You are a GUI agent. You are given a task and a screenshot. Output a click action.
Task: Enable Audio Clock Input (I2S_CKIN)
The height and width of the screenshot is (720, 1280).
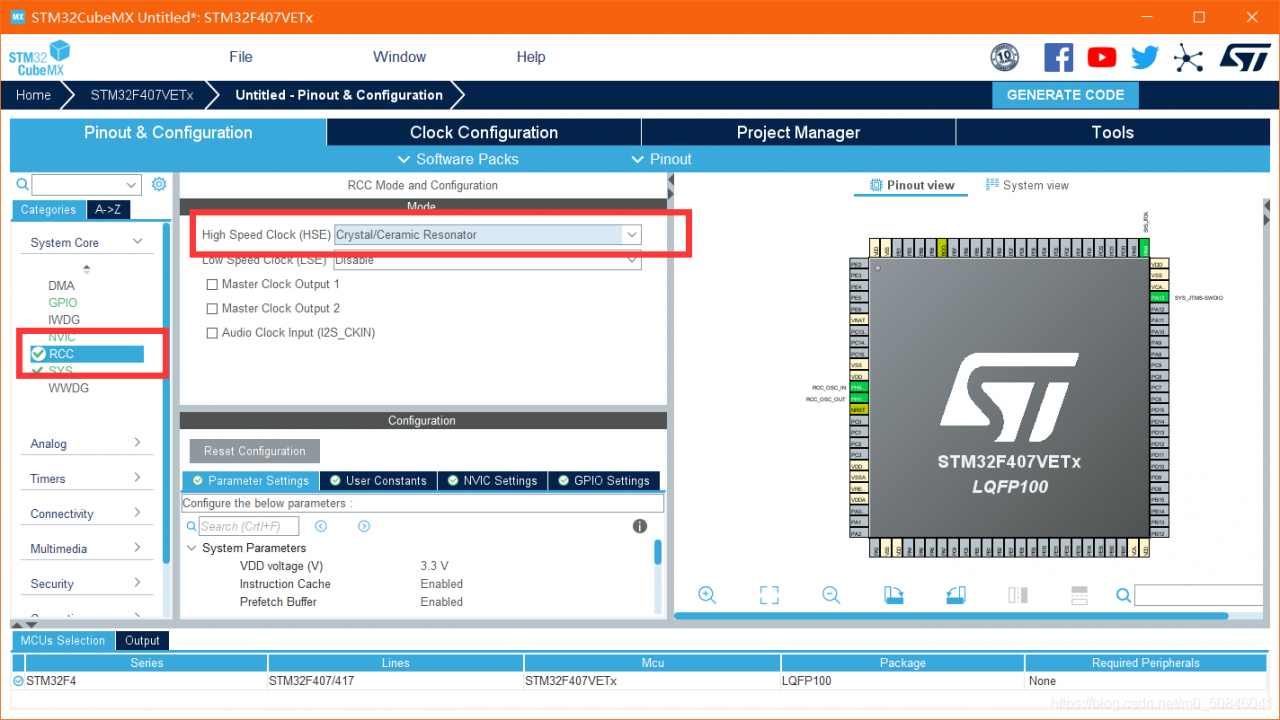point(212,333)
